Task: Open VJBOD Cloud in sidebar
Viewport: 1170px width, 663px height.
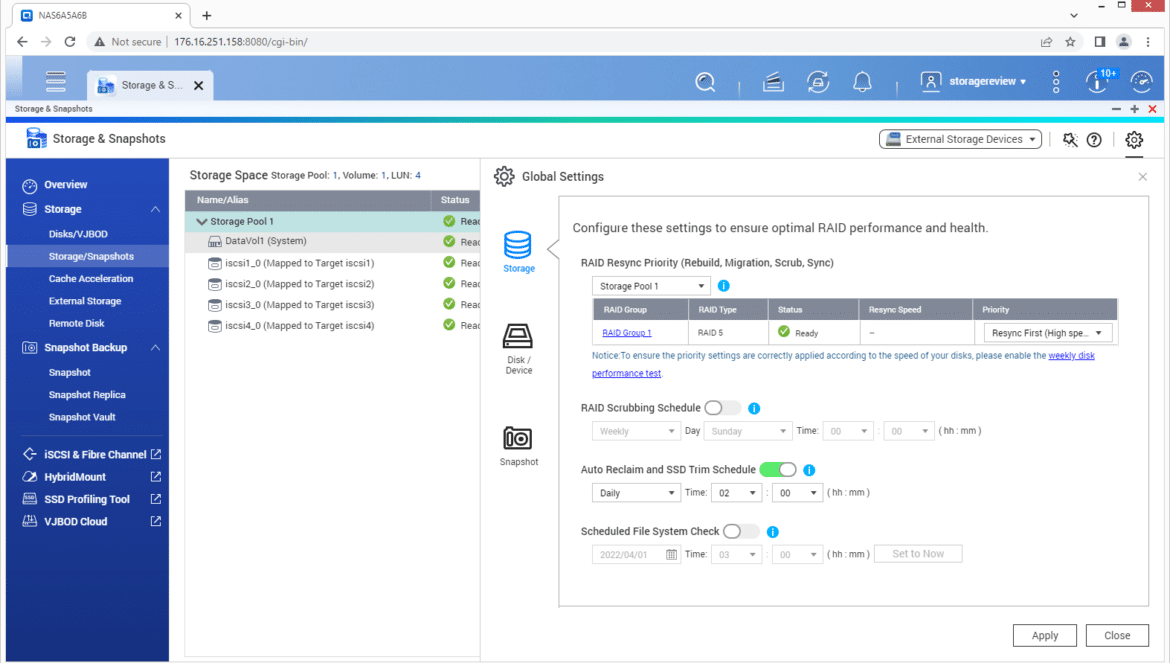Action: [75, 522]
